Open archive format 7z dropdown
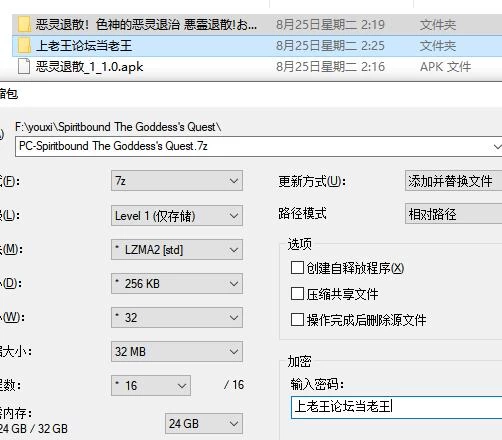Image resolution: width=502 pixels, height=440 pixels. pos(177,181)
